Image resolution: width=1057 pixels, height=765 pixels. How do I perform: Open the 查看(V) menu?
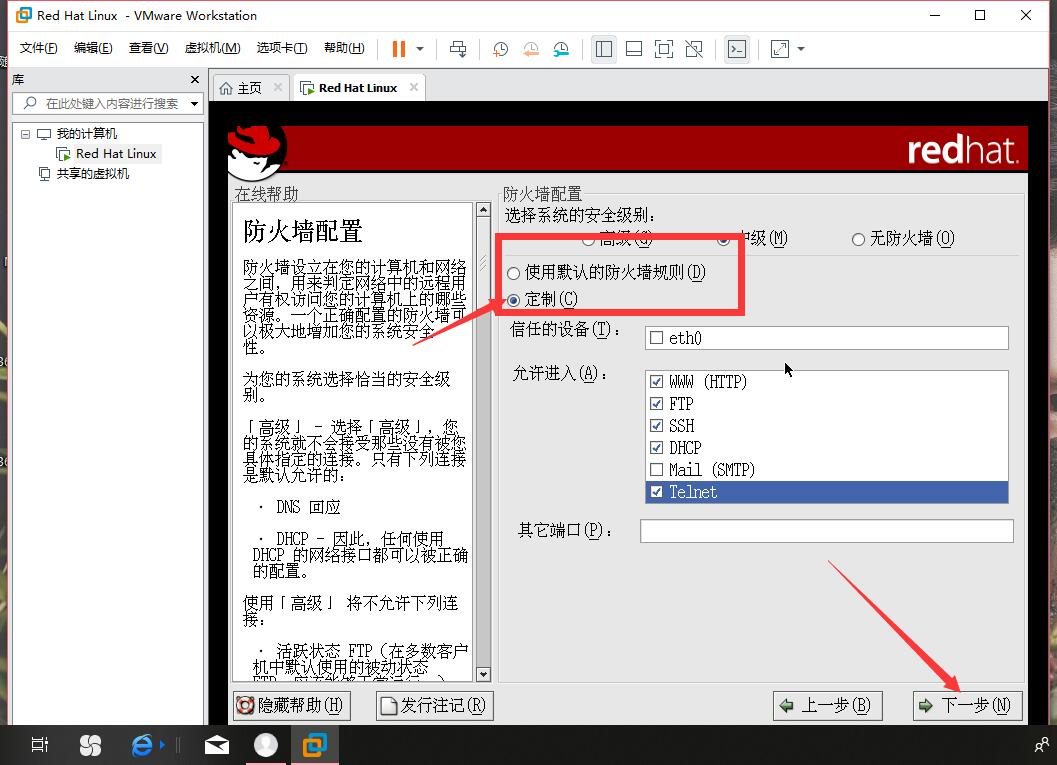pyautogui.click(x=148, y=48)
